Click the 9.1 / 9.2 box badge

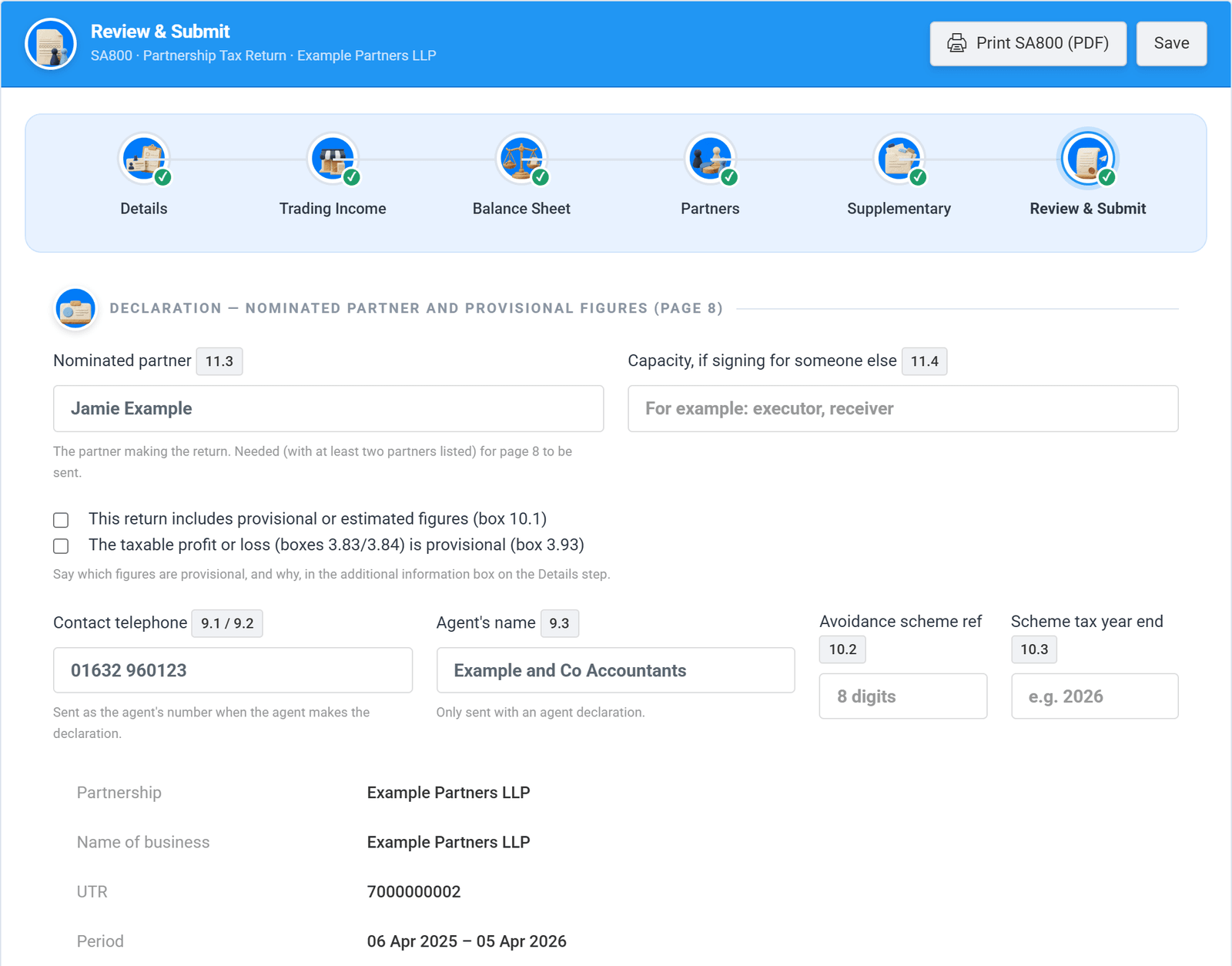pos(227,623)
